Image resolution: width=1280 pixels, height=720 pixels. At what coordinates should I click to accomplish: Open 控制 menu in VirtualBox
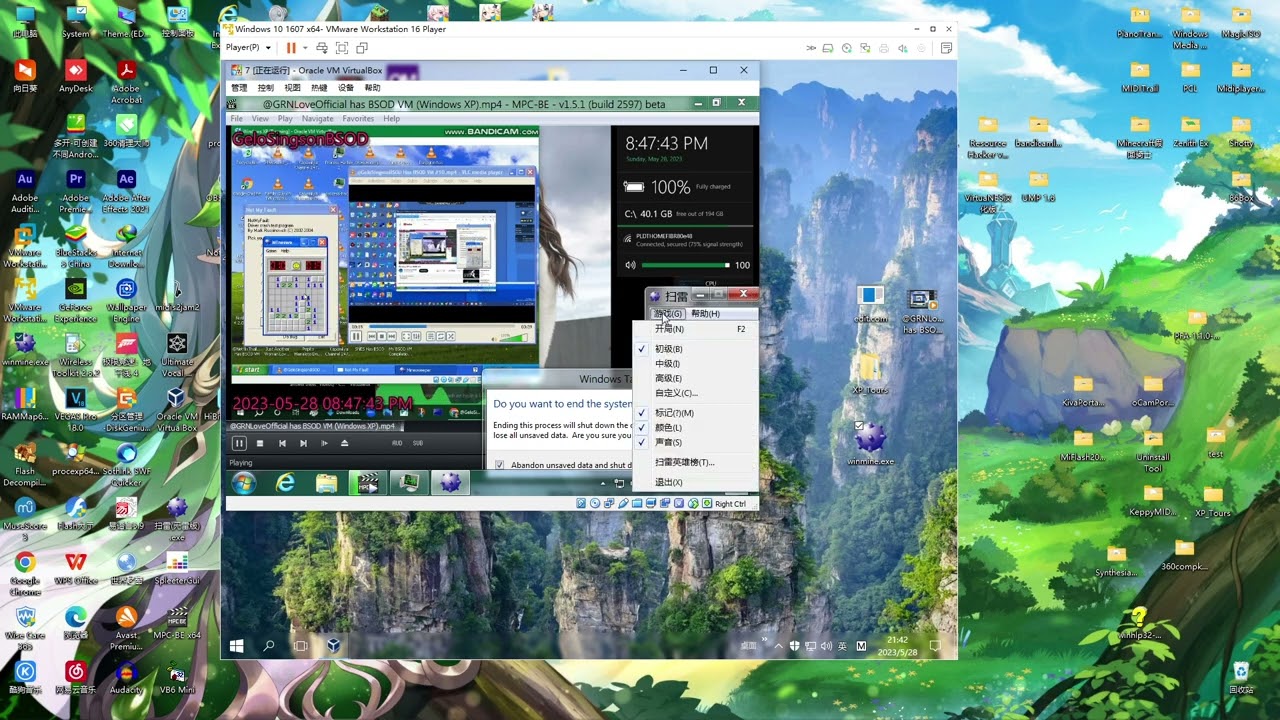click(266, 88)
